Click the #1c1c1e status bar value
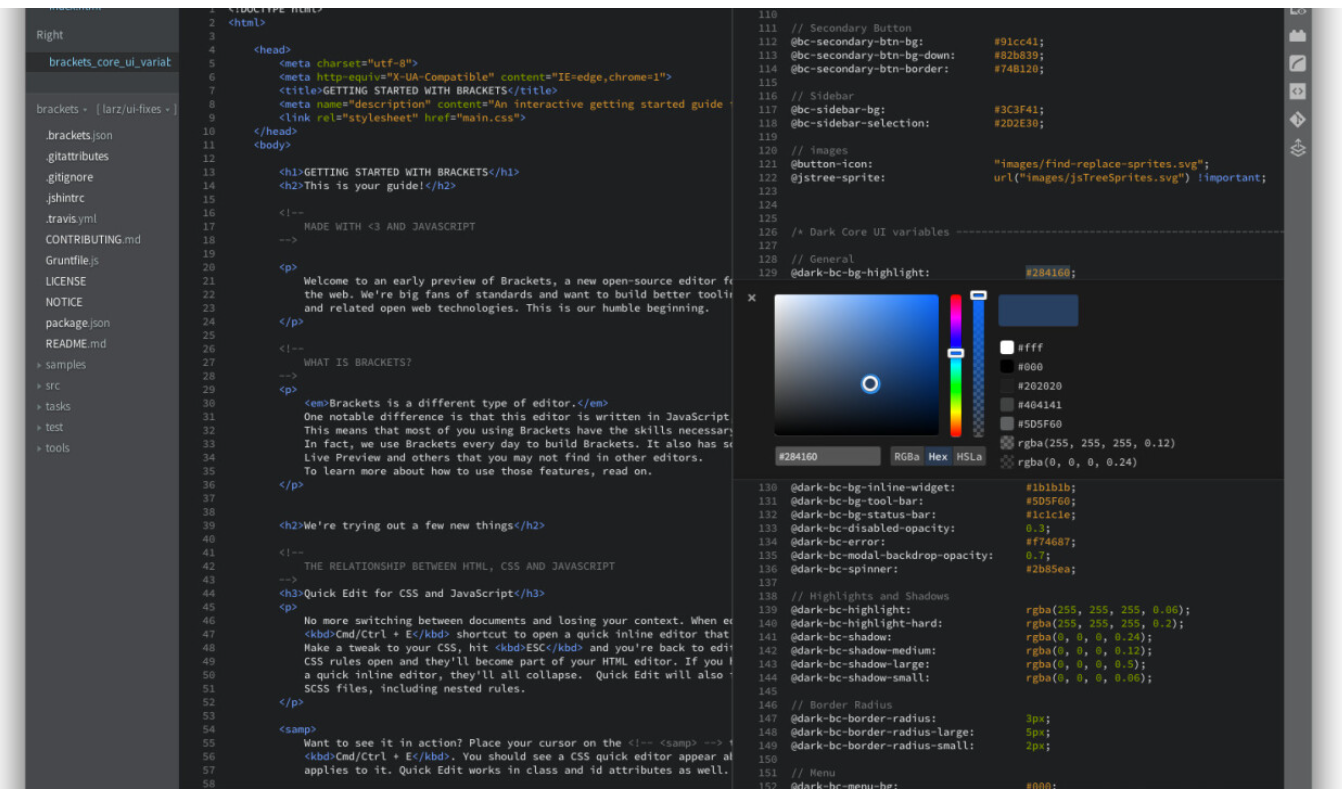Viewport: 1342px width, 798px height. pos(1050,515)
